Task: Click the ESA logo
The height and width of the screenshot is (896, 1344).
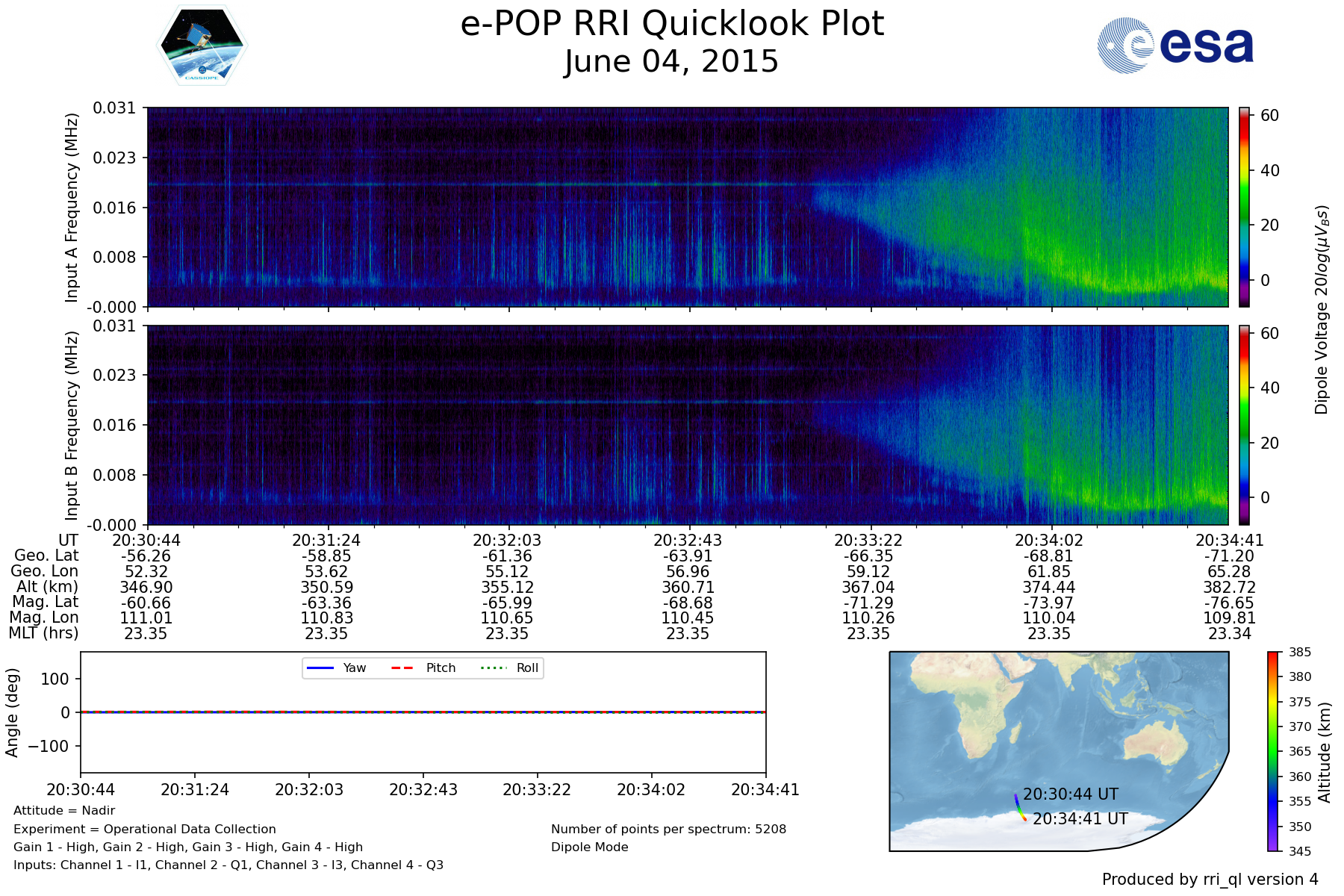Action: coord(1175,46)
